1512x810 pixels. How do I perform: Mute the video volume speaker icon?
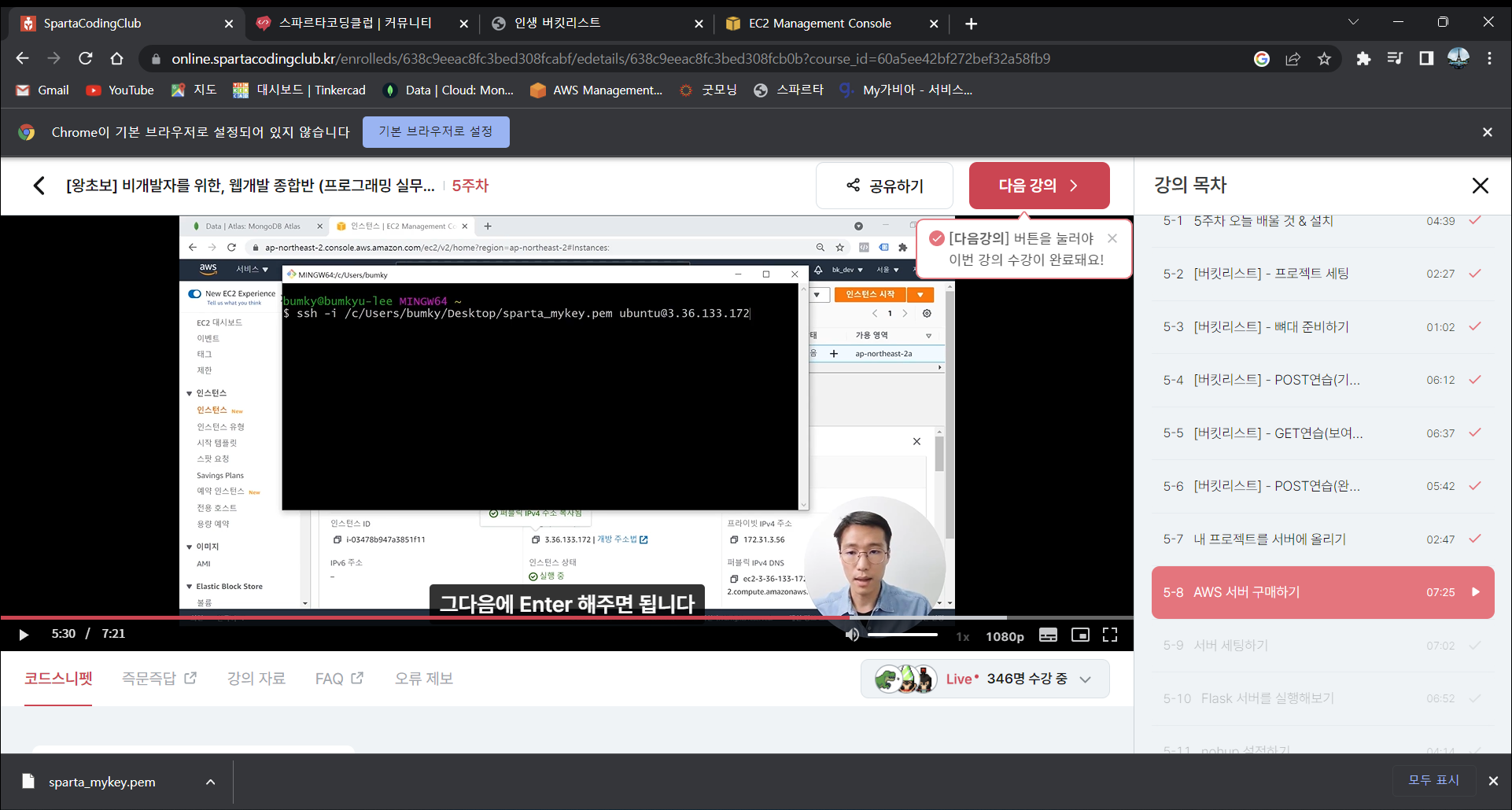click(852, 635)
